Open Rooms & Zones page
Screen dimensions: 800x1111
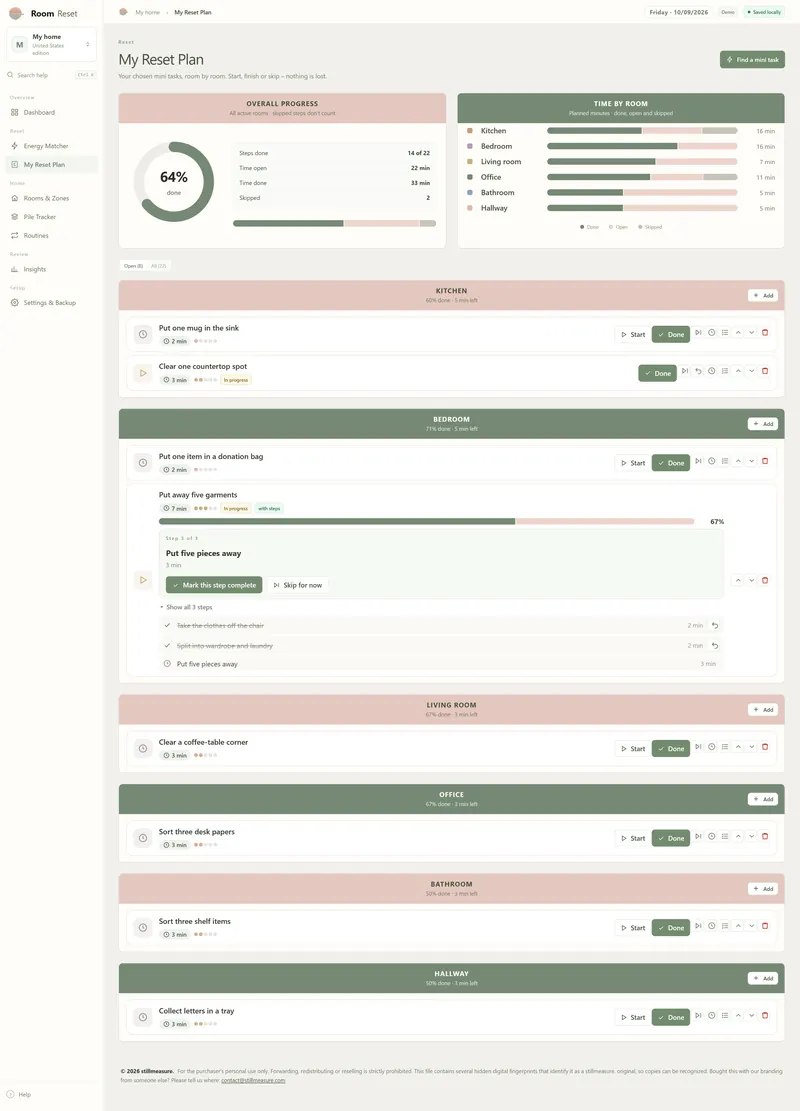[51, 198]
